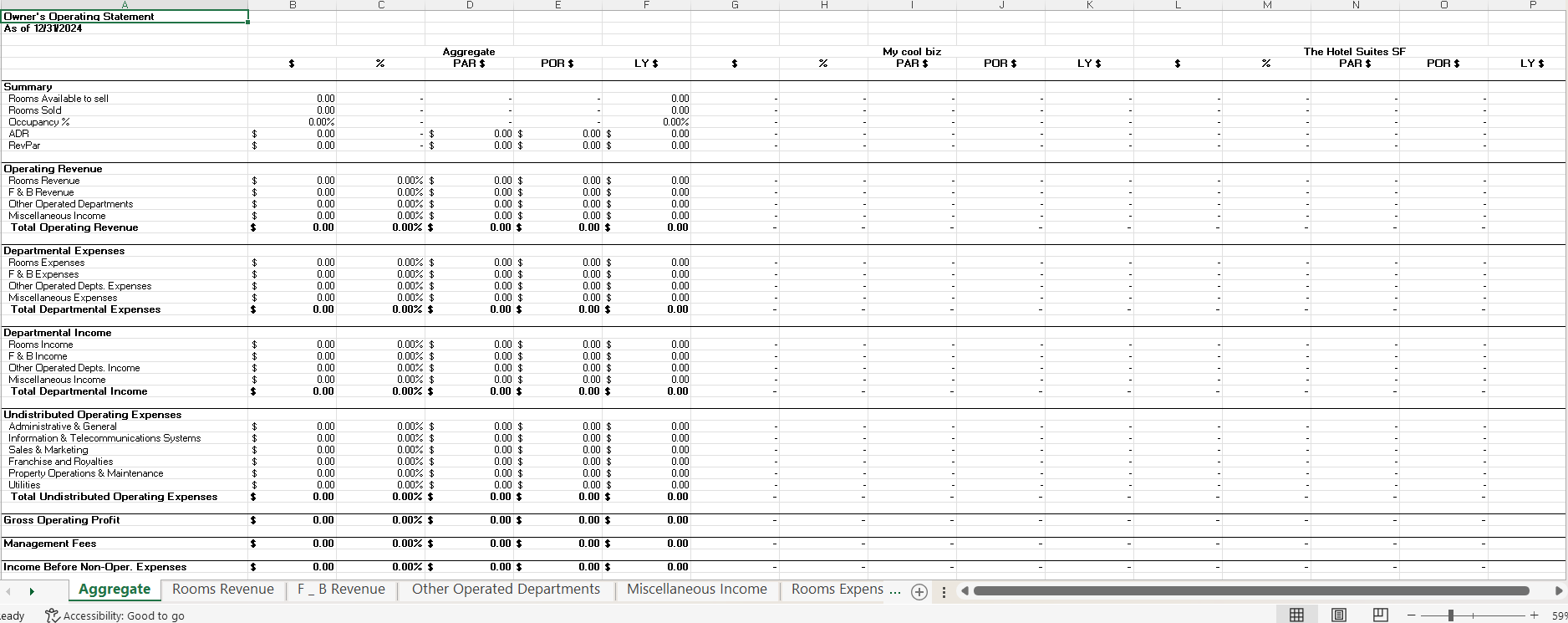Select the Owner's Operating Statement cell

click(x=125, y=16)
